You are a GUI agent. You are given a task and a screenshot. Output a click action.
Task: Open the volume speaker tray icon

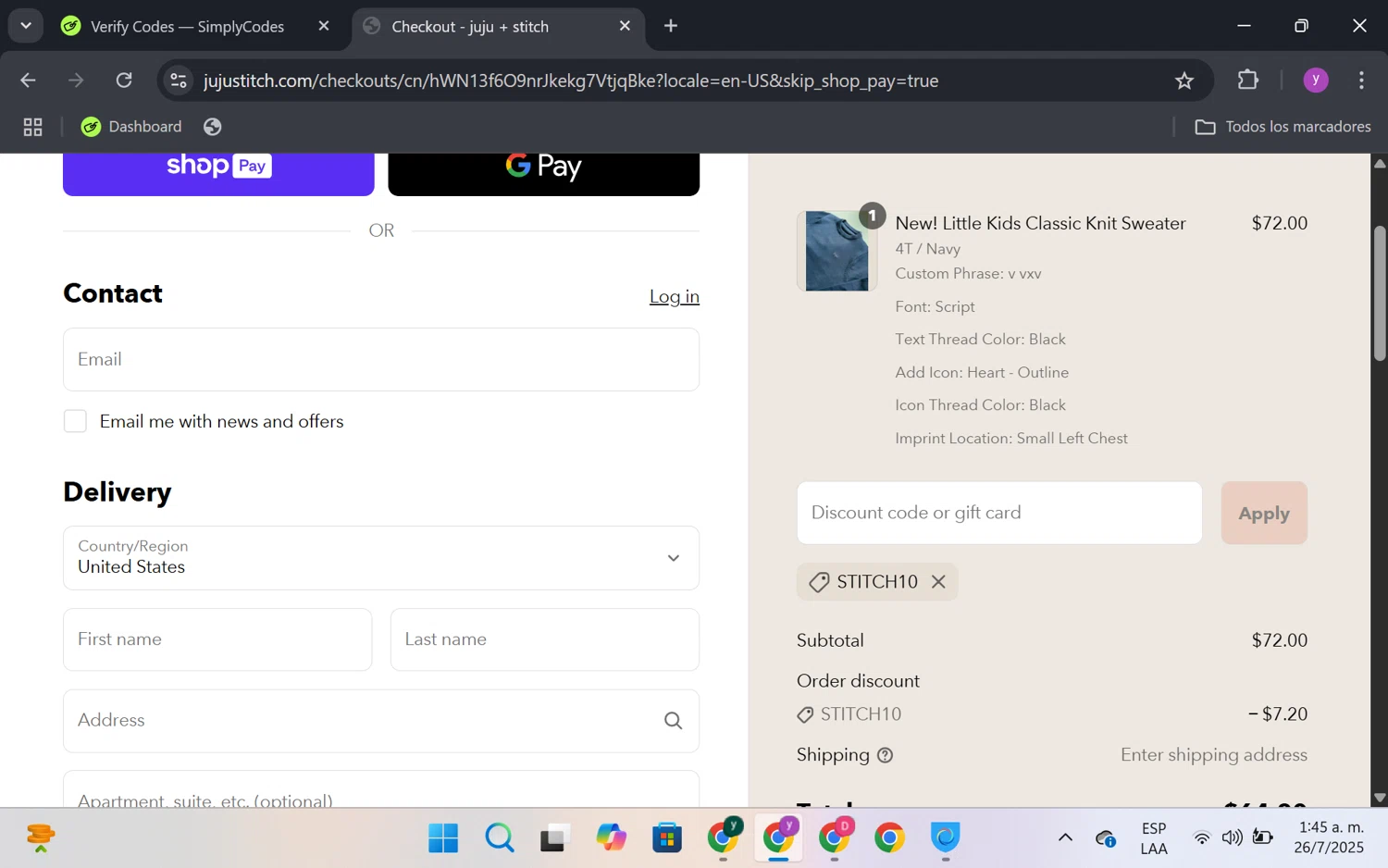1232,838
